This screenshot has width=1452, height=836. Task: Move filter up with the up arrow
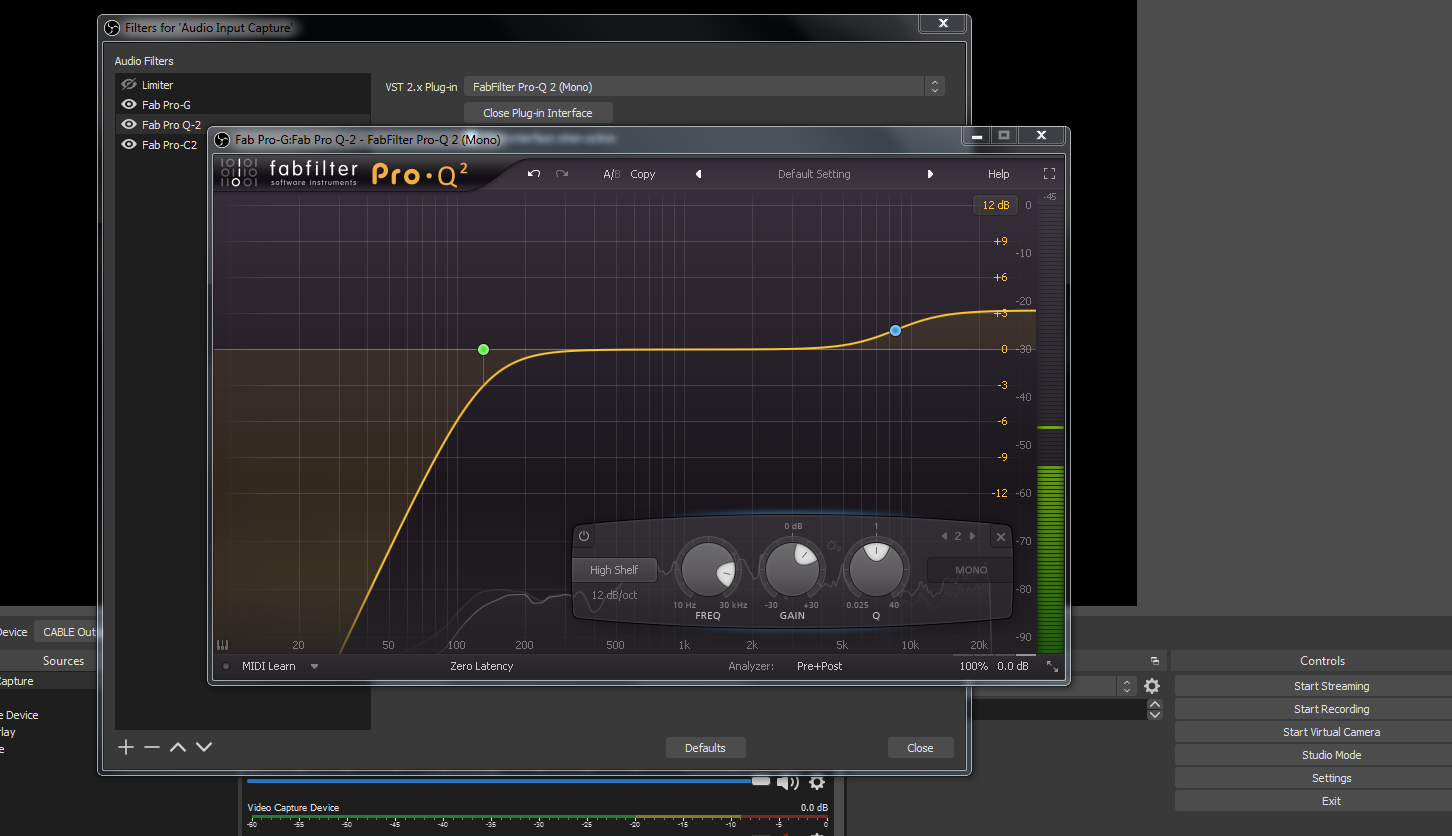(x=178, y=747)
